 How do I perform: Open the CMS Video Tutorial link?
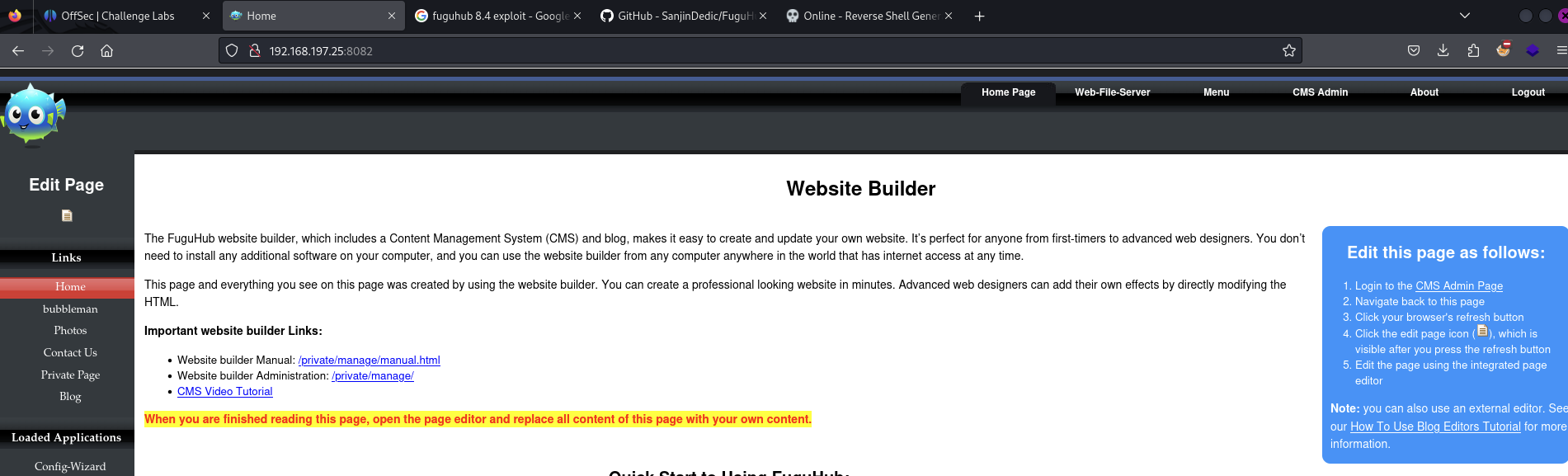tap(224, 392)
